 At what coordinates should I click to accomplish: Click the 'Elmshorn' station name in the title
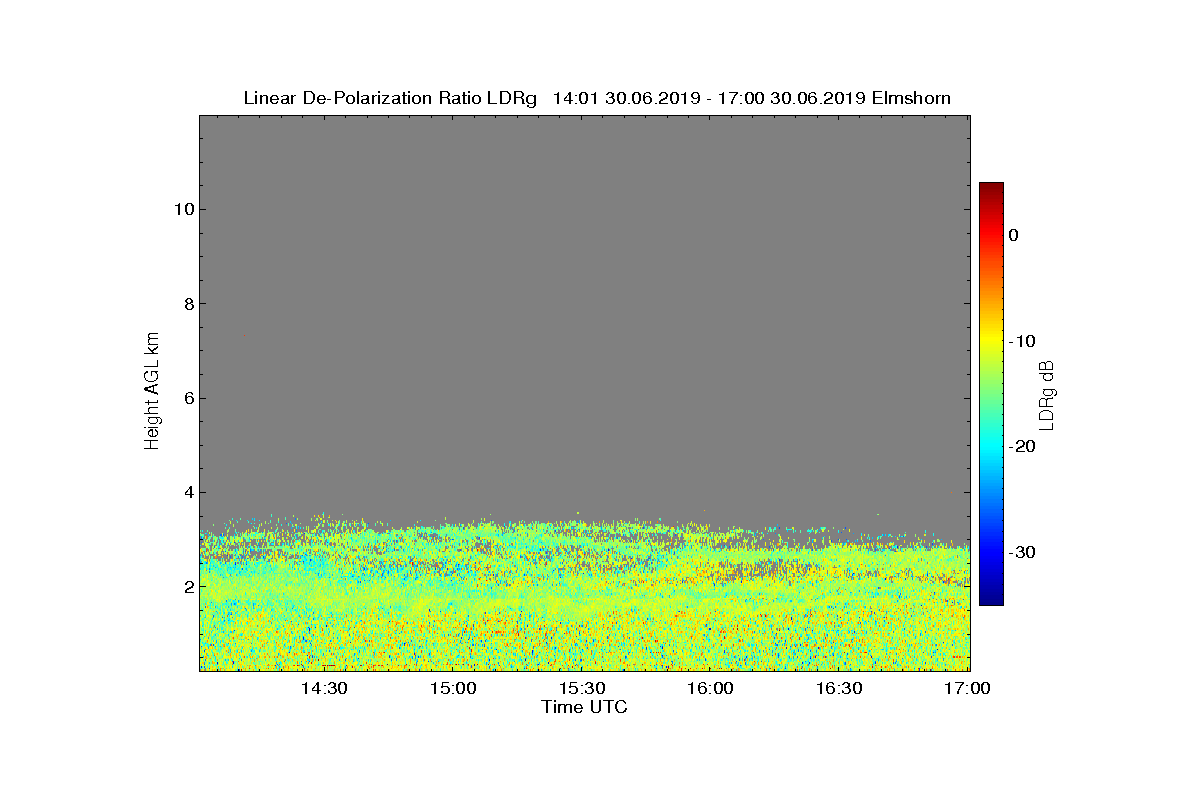tap(911, 98)
